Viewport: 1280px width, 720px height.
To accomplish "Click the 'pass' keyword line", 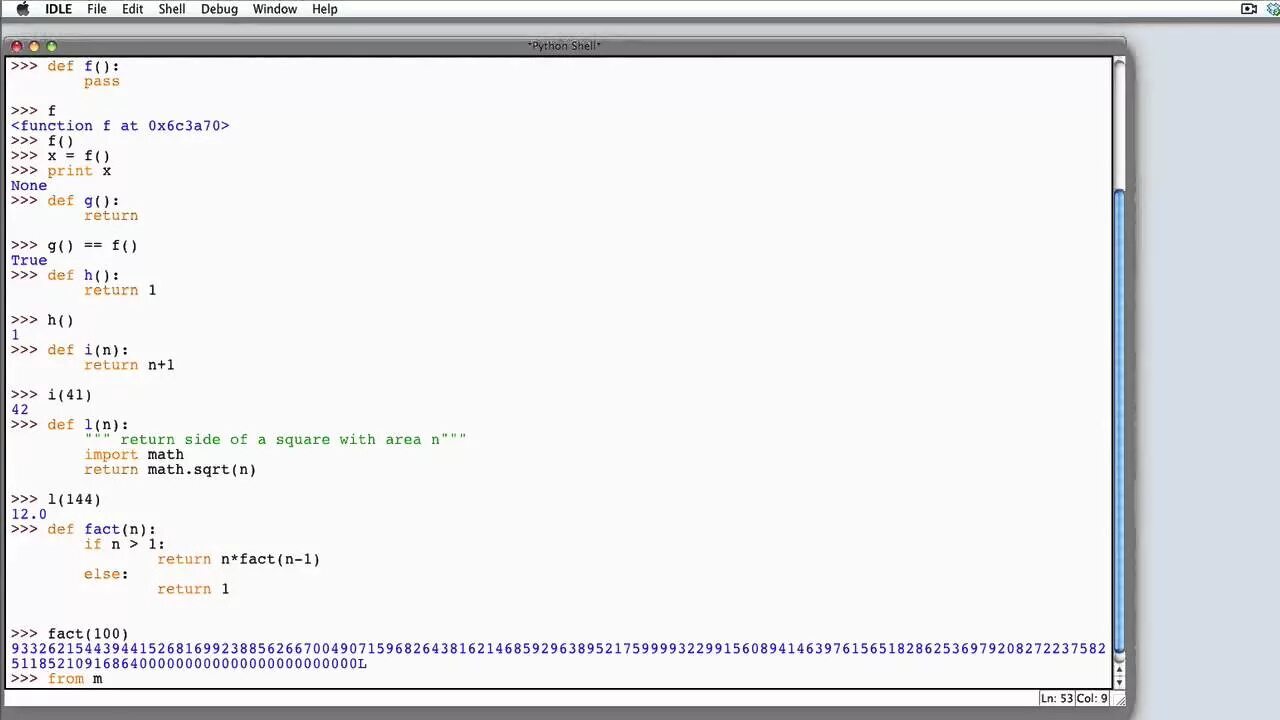I will 102,81.
